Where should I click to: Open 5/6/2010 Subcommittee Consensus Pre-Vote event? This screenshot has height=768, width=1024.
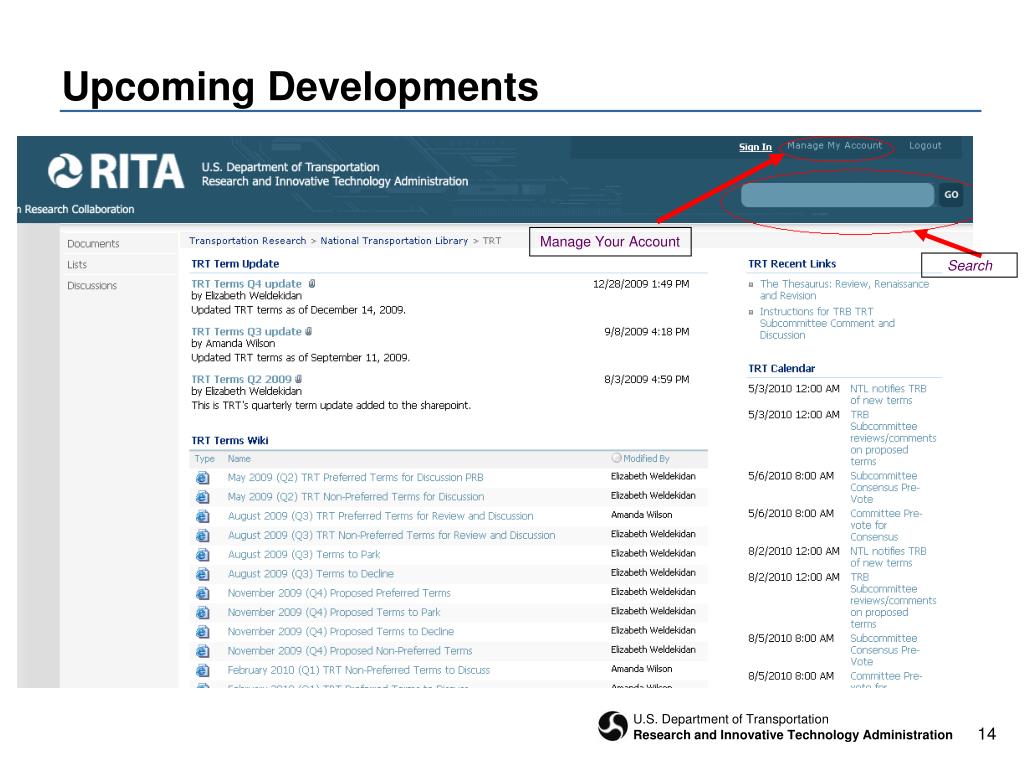[x=884, y=487]
